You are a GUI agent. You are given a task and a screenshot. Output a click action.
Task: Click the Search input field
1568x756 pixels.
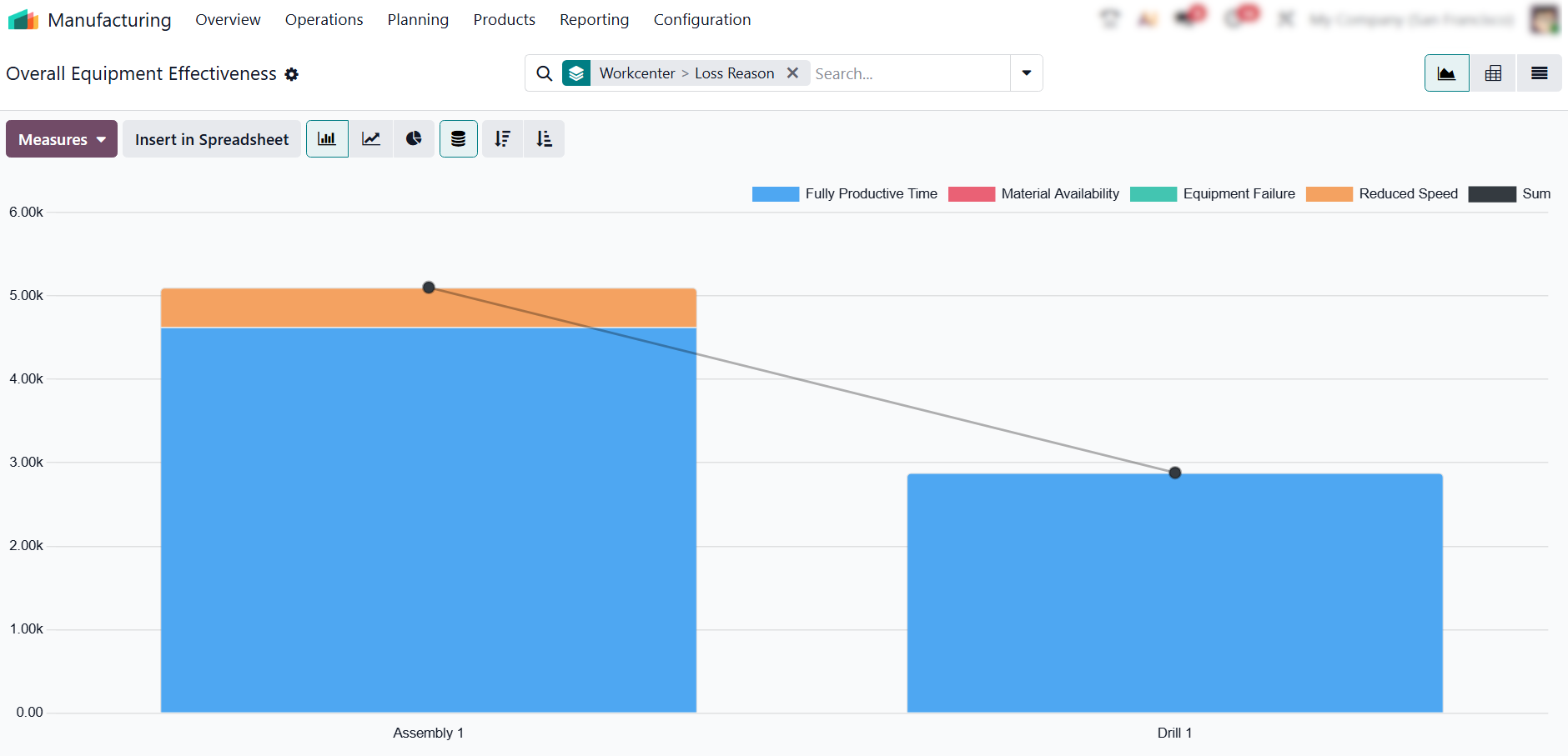tap(909, 73)
